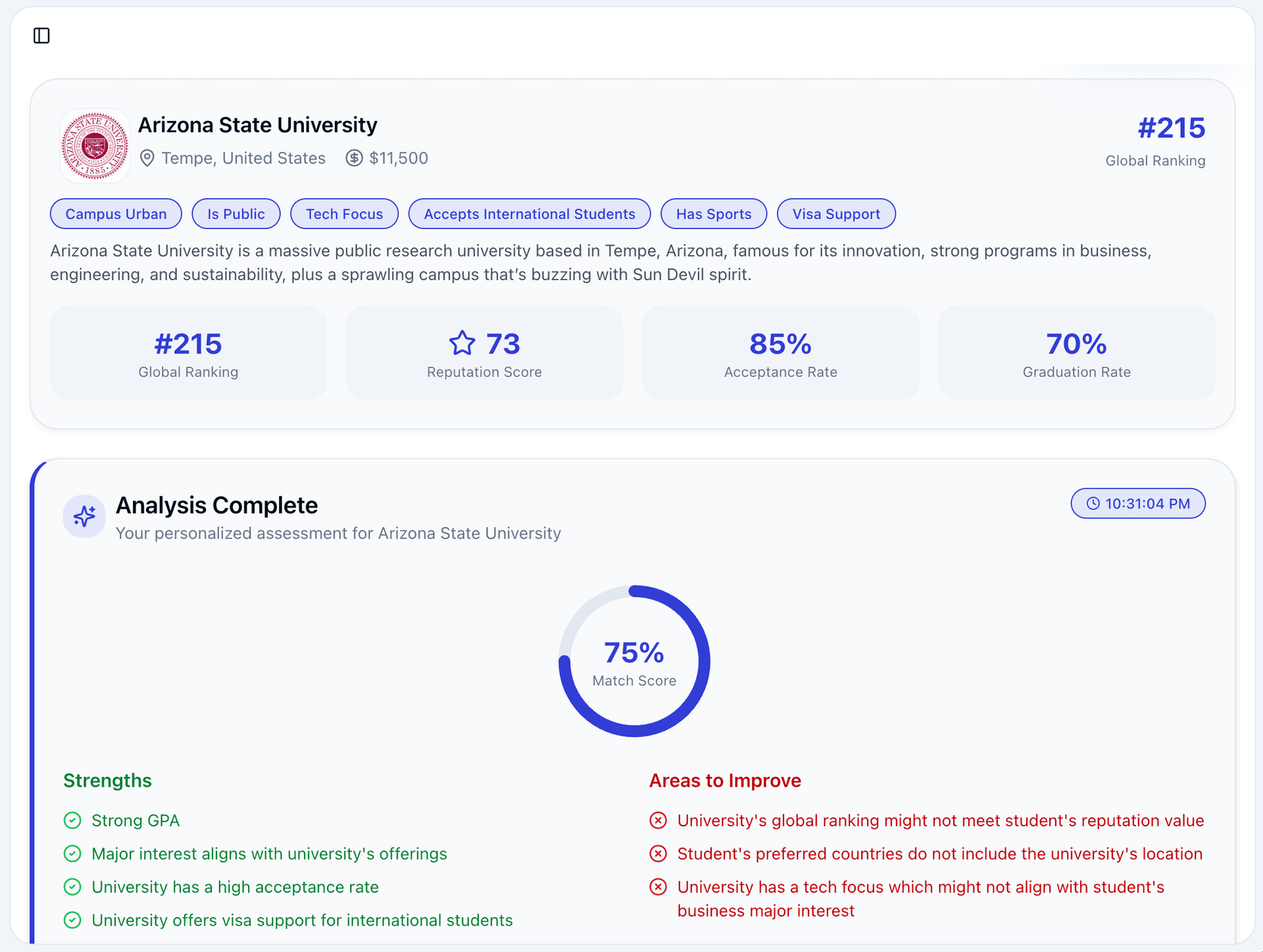Click the Analysis Complete heading
Image resolution: width=1263 pixels, height=952 pixels.
coord(216,505)
